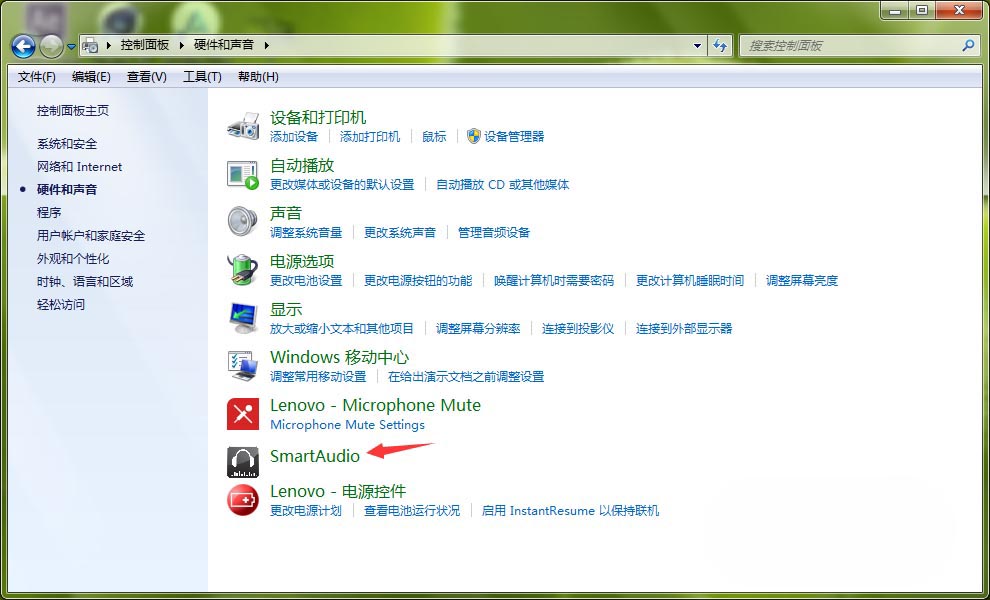
Task: Click the AutoPlay (自动播放) icon
Action: point(243,174)
